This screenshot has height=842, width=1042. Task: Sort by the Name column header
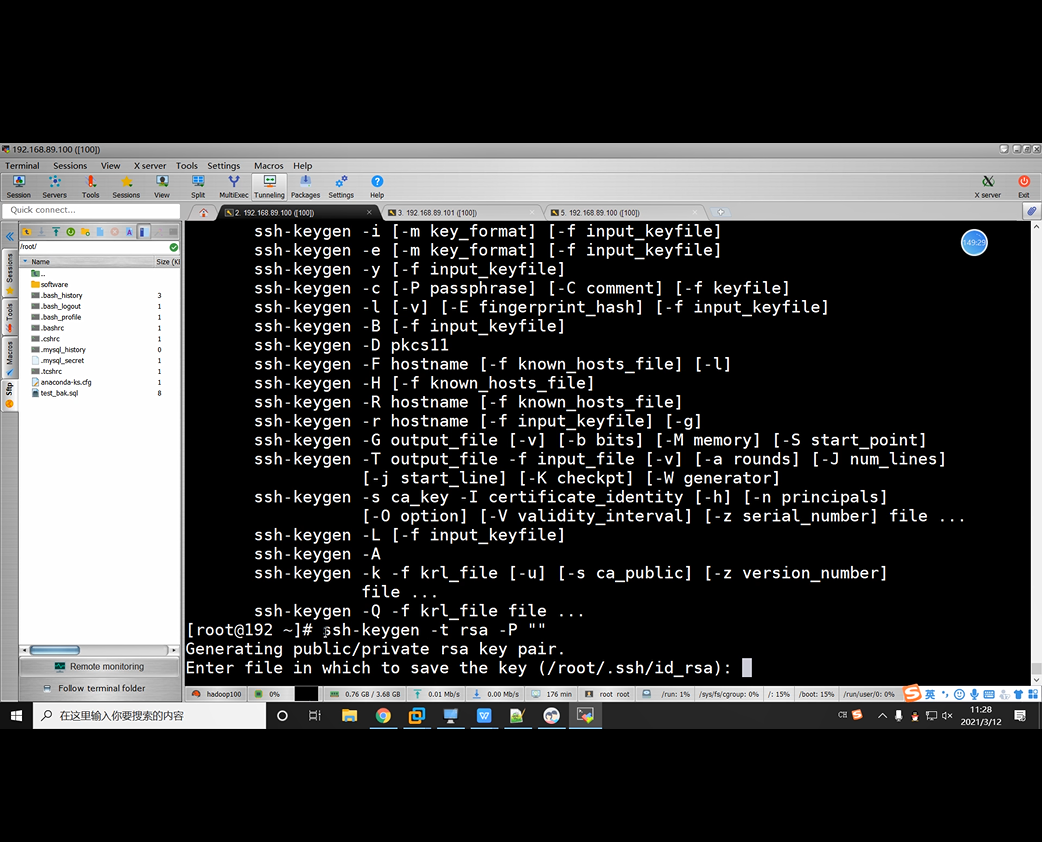click(x=86, y=262)
